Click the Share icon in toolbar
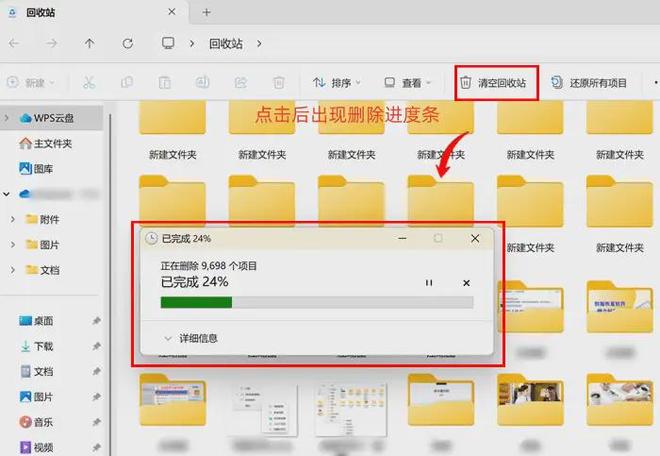Viewport: 660px width, 456px height. click(x=241, y=83)
